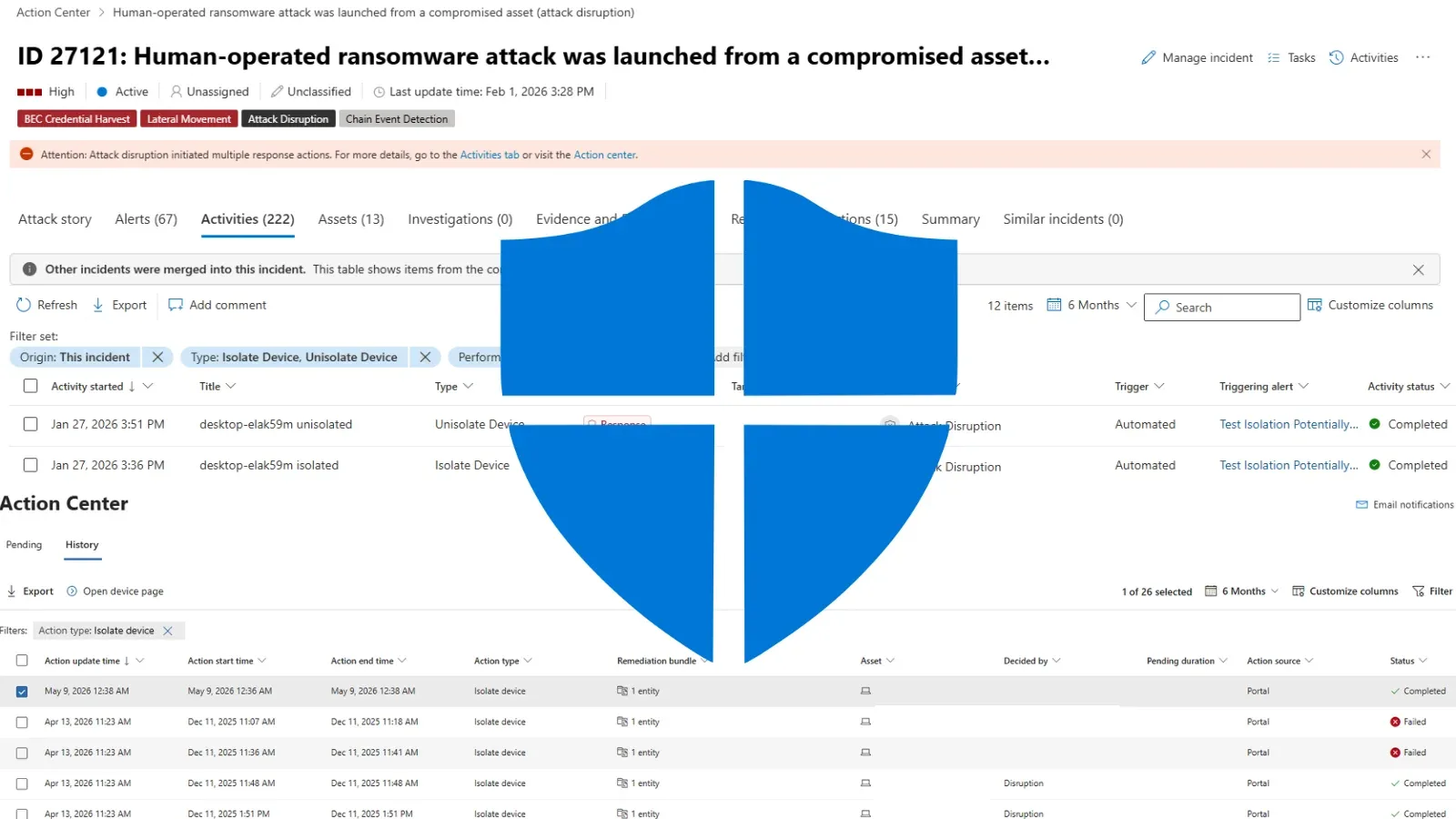Open the more options ellipsis menu

point(1423,57)
